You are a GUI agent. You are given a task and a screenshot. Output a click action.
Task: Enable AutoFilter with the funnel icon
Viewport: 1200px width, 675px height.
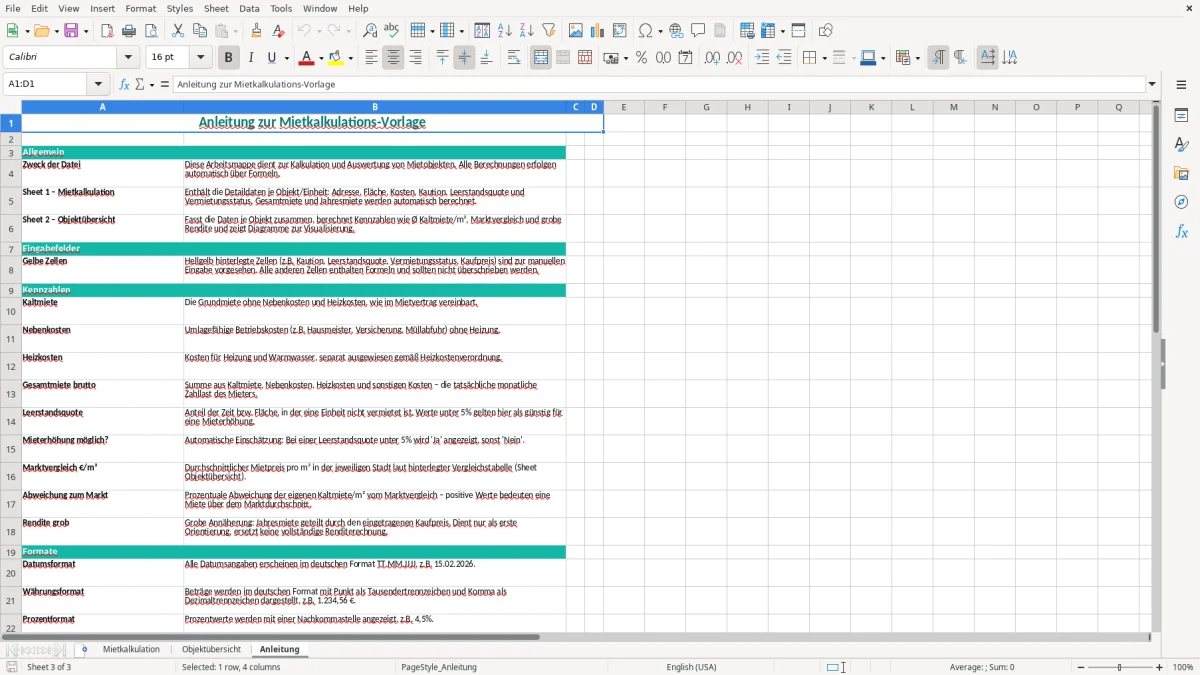click(549, 31)
